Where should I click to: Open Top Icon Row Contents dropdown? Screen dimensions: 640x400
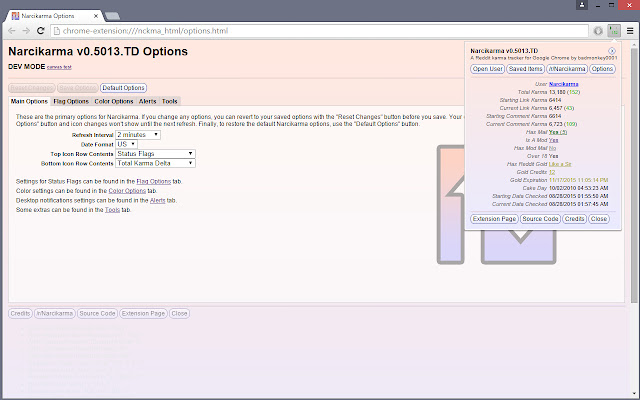tap(156, 153)
